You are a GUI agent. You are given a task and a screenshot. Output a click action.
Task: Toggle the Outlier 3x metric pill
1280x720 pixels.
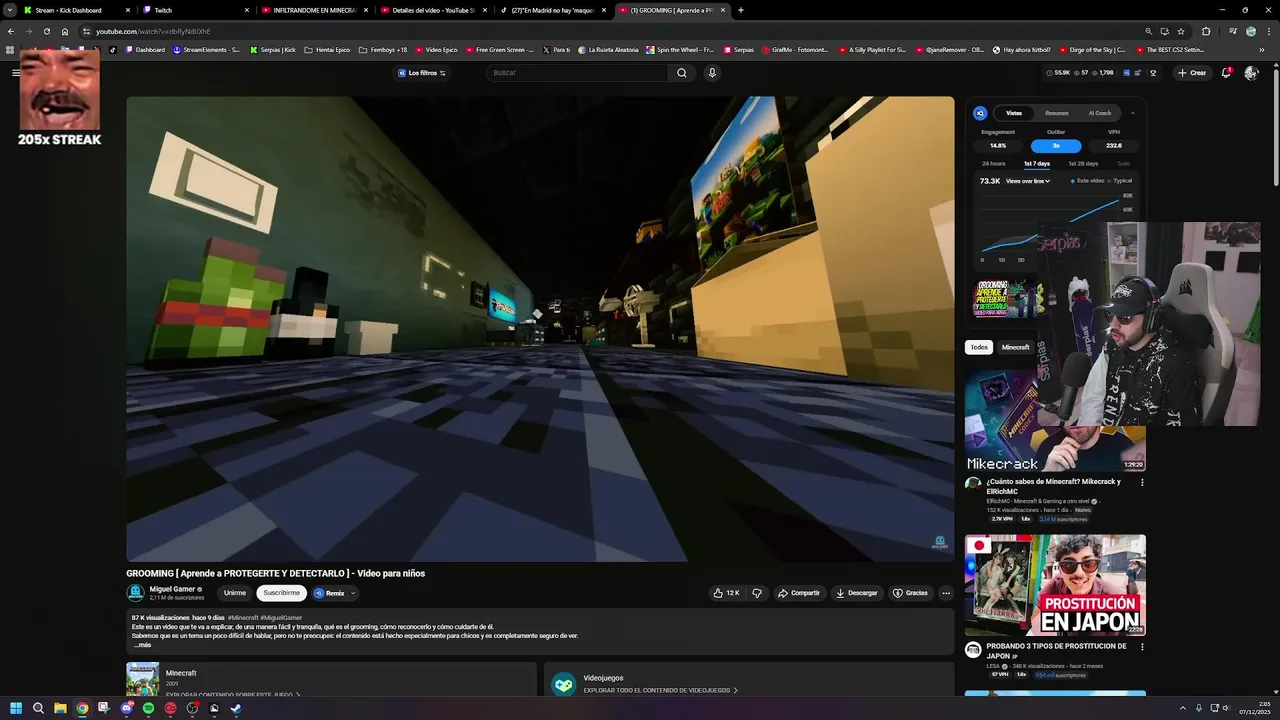(x=1056, y=146)
